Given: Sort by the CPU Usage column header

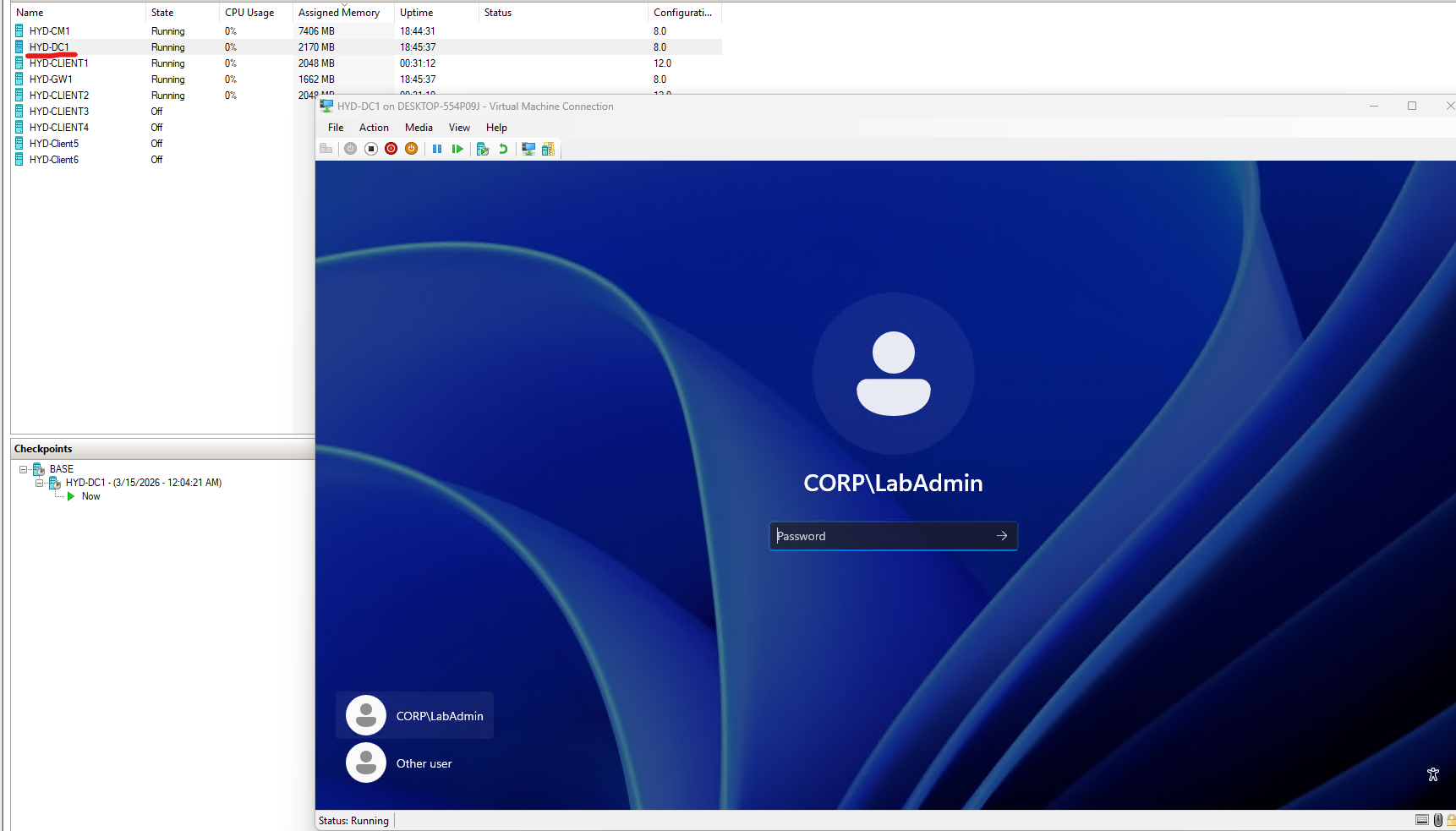Looking at the screenshot, I should 256,13.
